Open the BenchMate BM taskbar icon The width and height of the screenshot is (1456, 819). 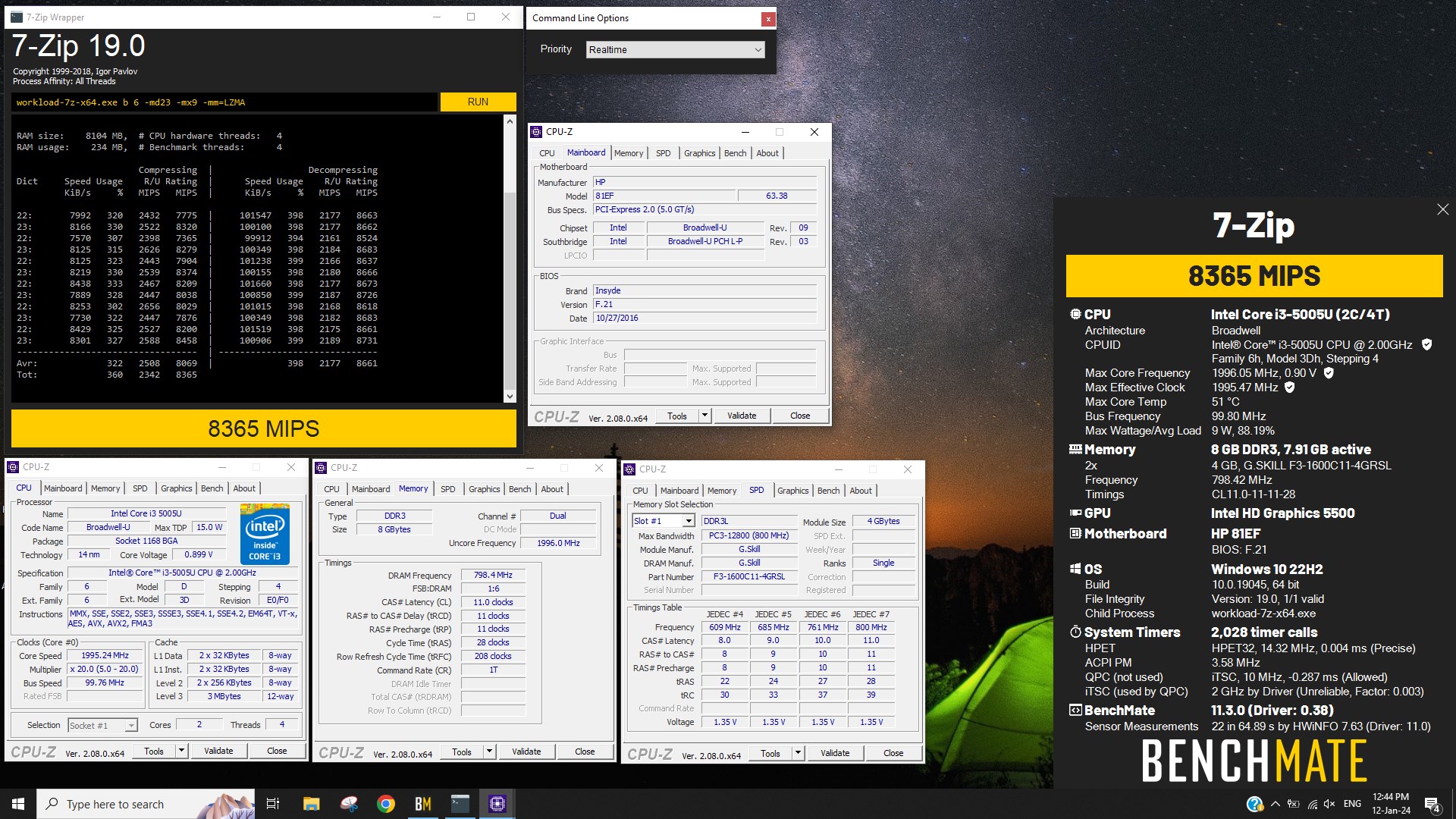(423, 804)
